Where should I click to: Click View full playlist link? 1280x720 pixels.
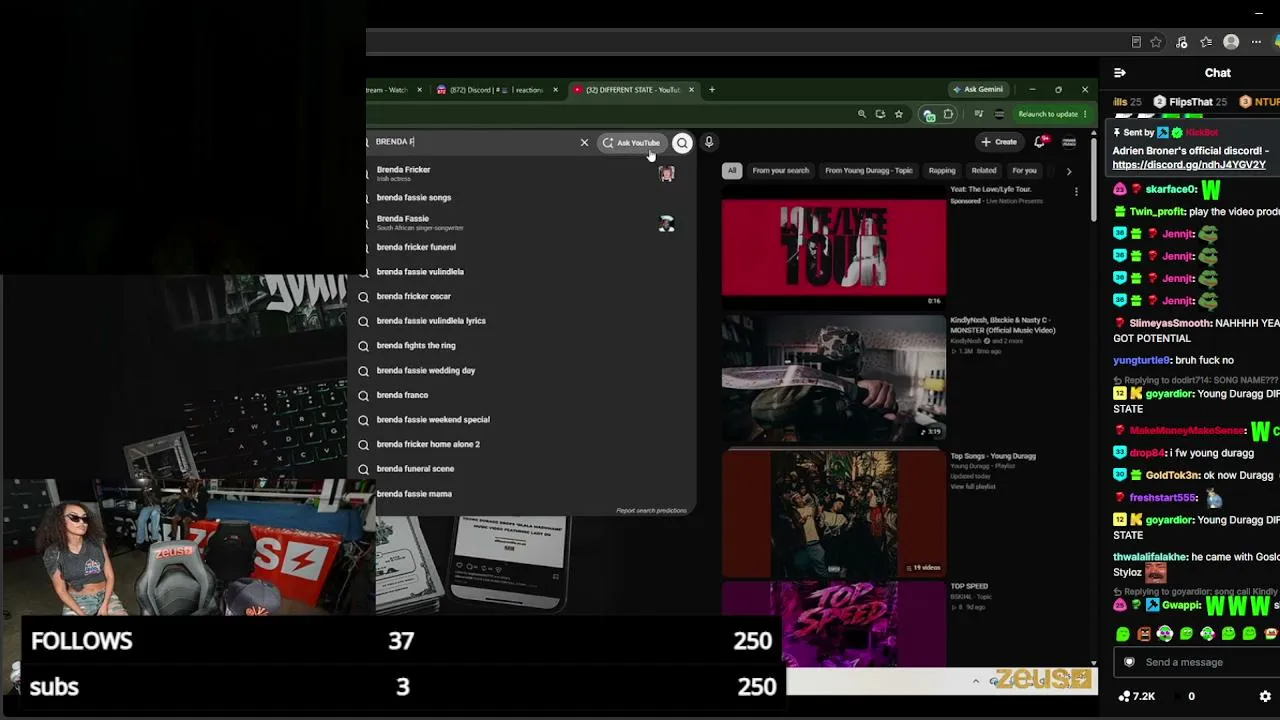click(x=971, y=486)
